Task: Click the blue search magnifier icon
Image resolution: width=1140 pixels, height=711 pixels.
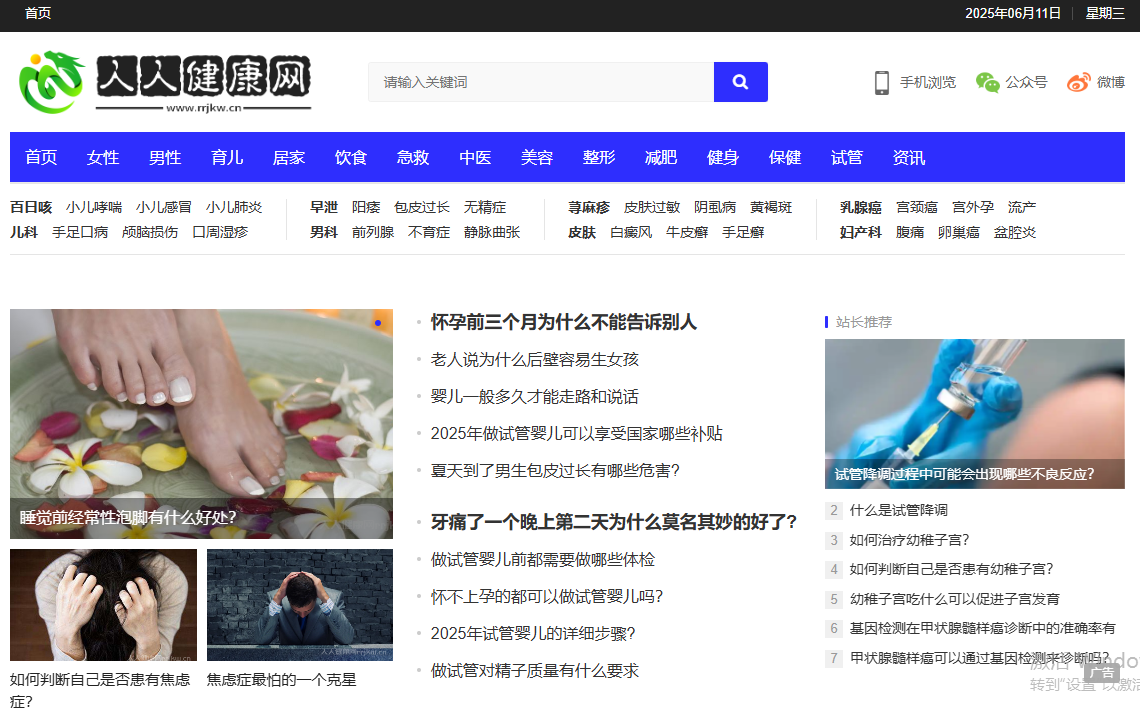Action: pyautogui.click(x=740, y=81)
